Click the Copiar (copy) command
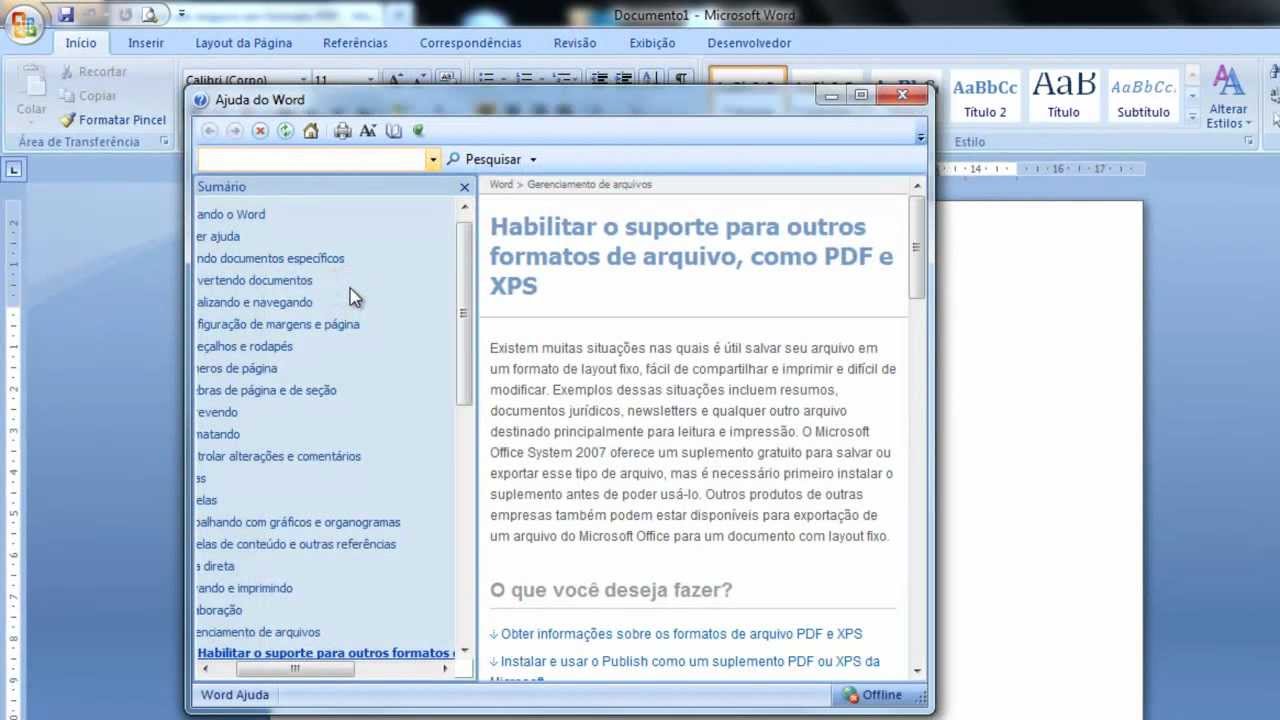This screenshot has width=1280, height=720. click(x=88, y=96)
